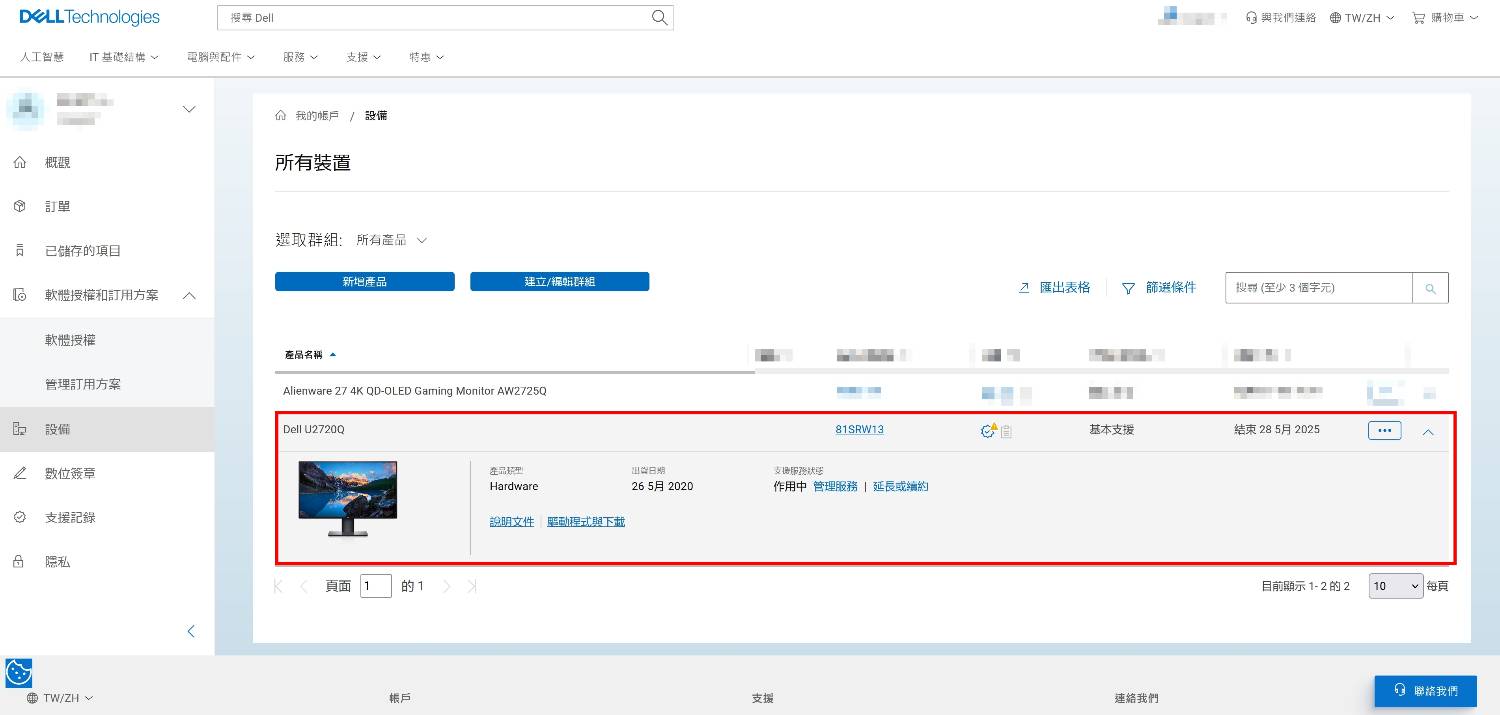Image resolution: width=1500 pixels, height=715 pixels.
Task: Click the 26 5月 2020 ship date
Action: click(x=662, y=487)
